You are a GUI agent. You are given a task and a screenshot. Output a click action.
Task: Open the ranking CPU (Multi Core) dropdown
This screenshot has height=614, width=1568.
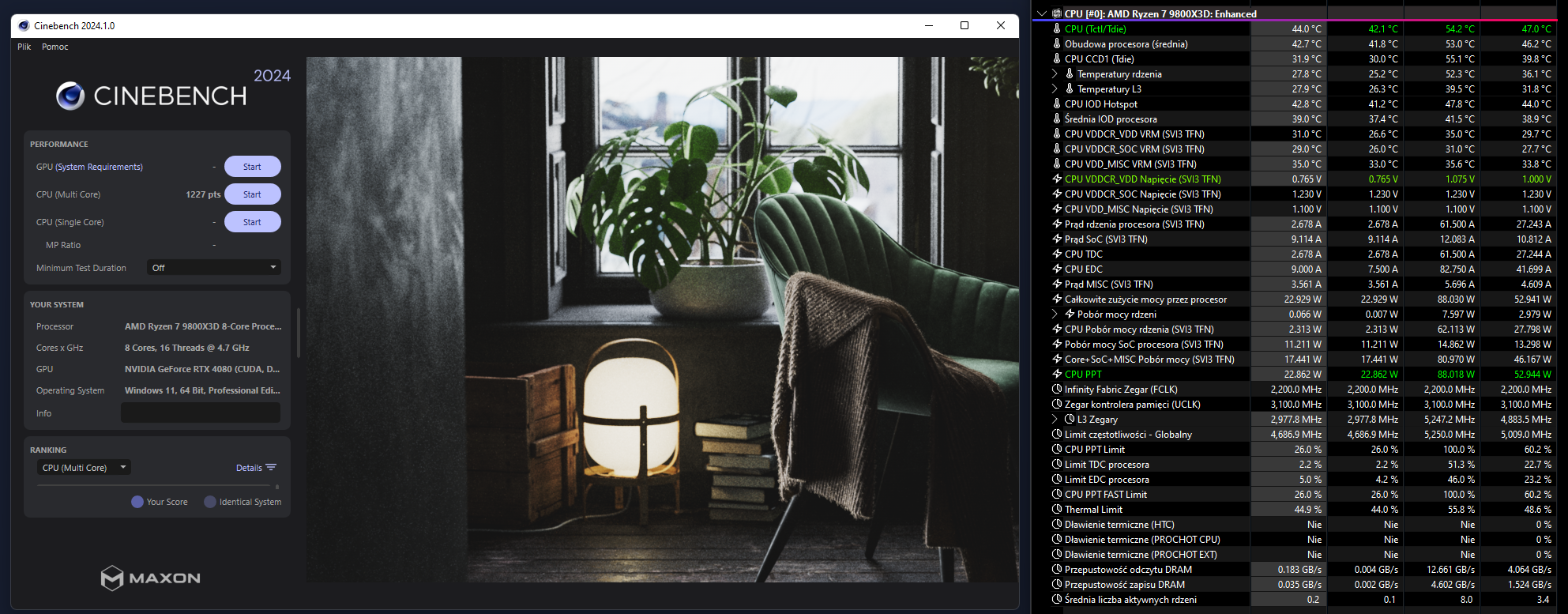pyautogui.click(x=84, y=468)
